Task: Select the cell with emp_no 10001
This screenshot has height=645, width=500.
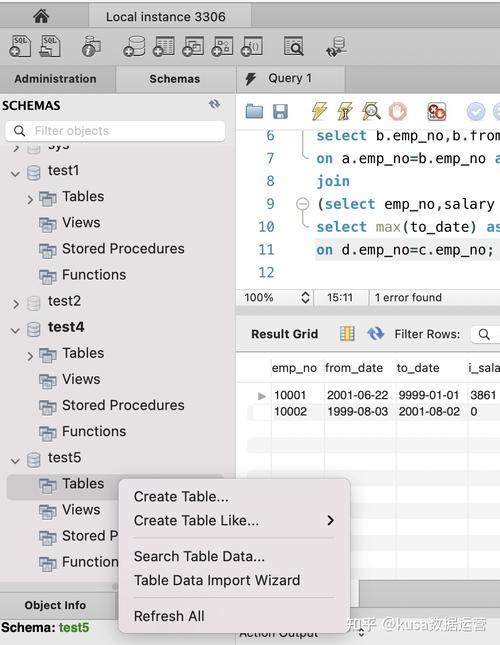Action: click(x=290, y=395)
